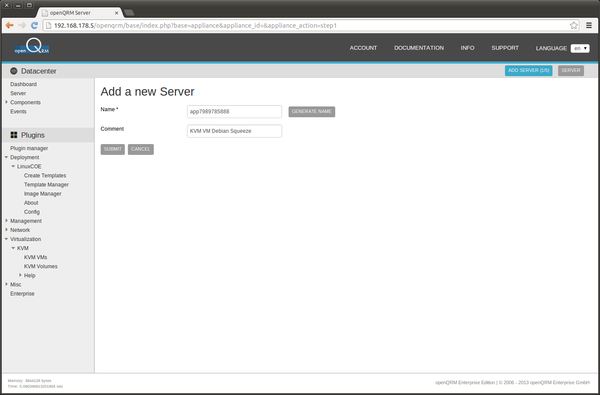Click the Datacenter globe icon
The height and width of the screenshot is (395, 600).
click(14, 71)
